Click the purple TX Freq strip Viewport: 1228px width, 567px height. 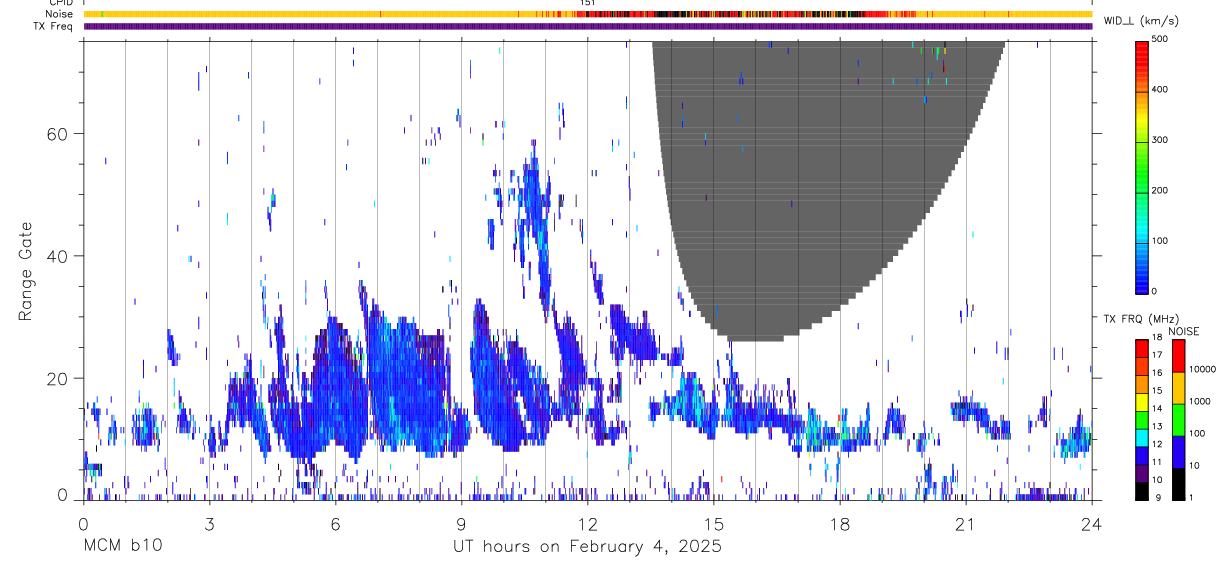(588, 26)
